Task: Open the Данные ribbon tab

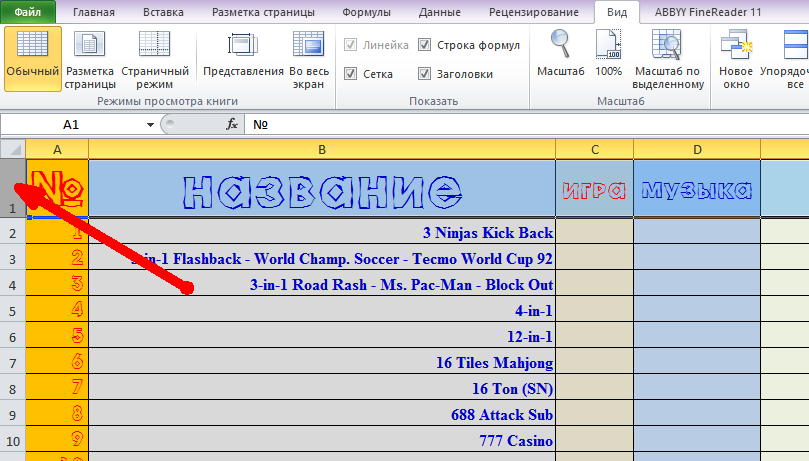Action: coord(440,12)
